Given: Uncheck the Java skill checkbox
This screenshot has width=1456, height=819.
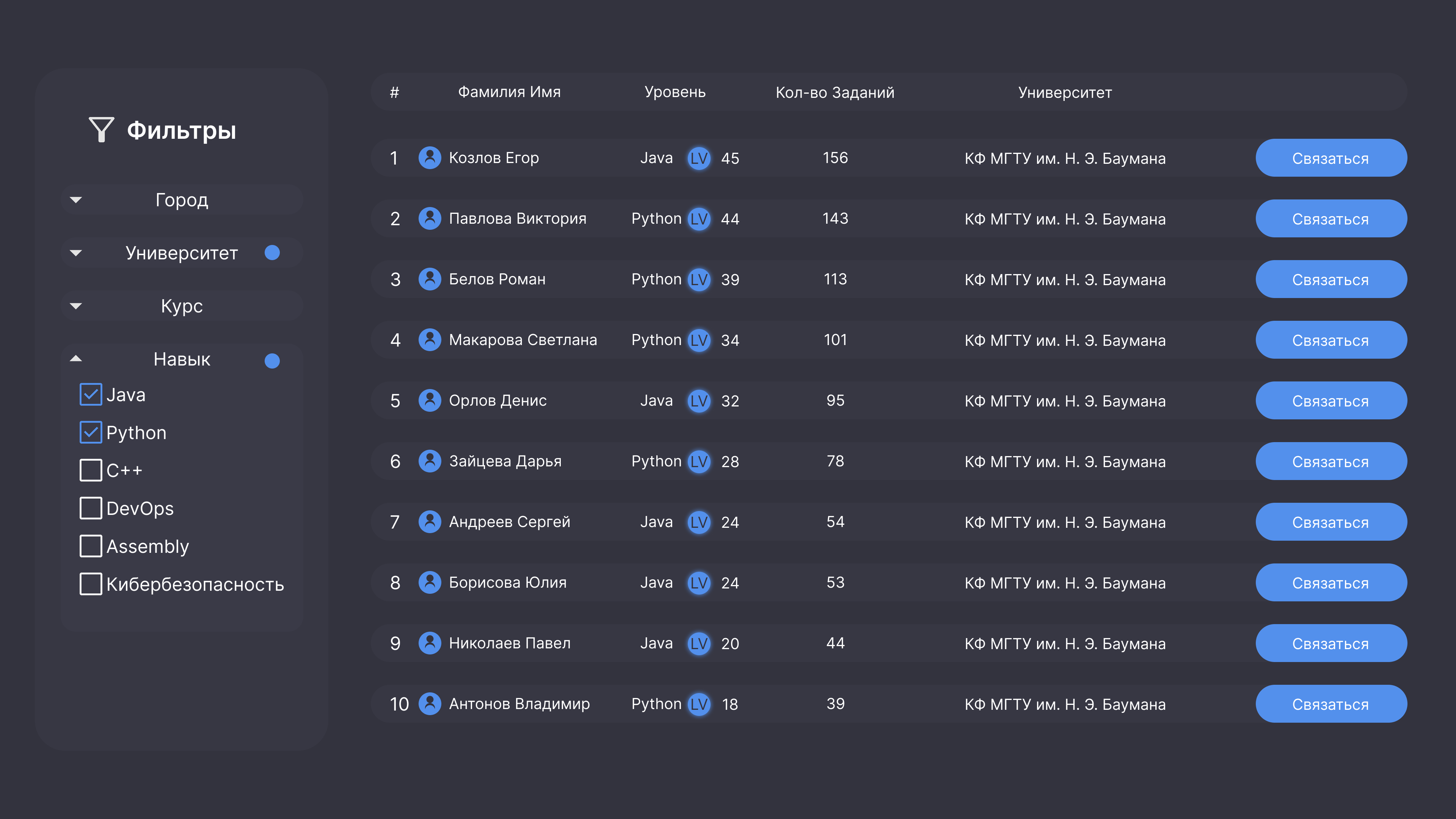Looking at the screenshot, I should [x=91, y=394].
